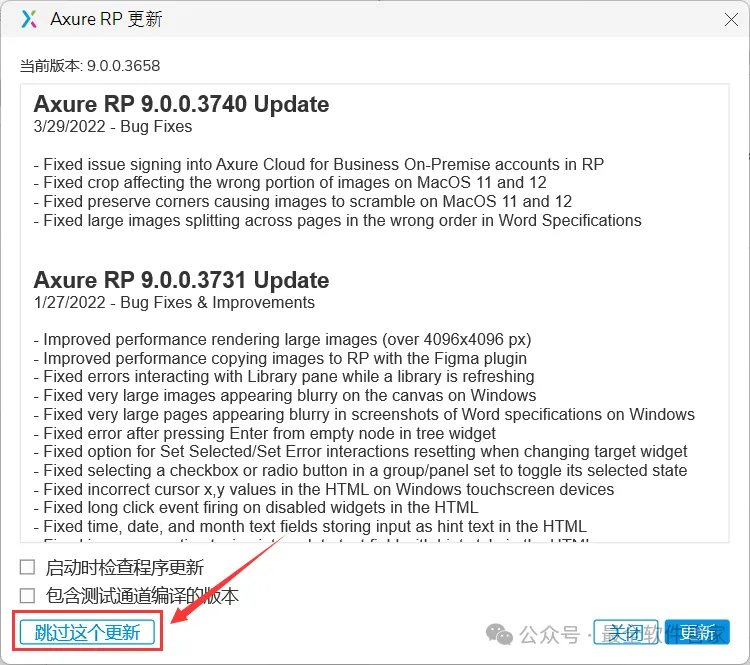This screenshot has height=665, width=750.
Task: Tick the 包含测试通道编译的版本 checkbox
Action: pos(27,596)
